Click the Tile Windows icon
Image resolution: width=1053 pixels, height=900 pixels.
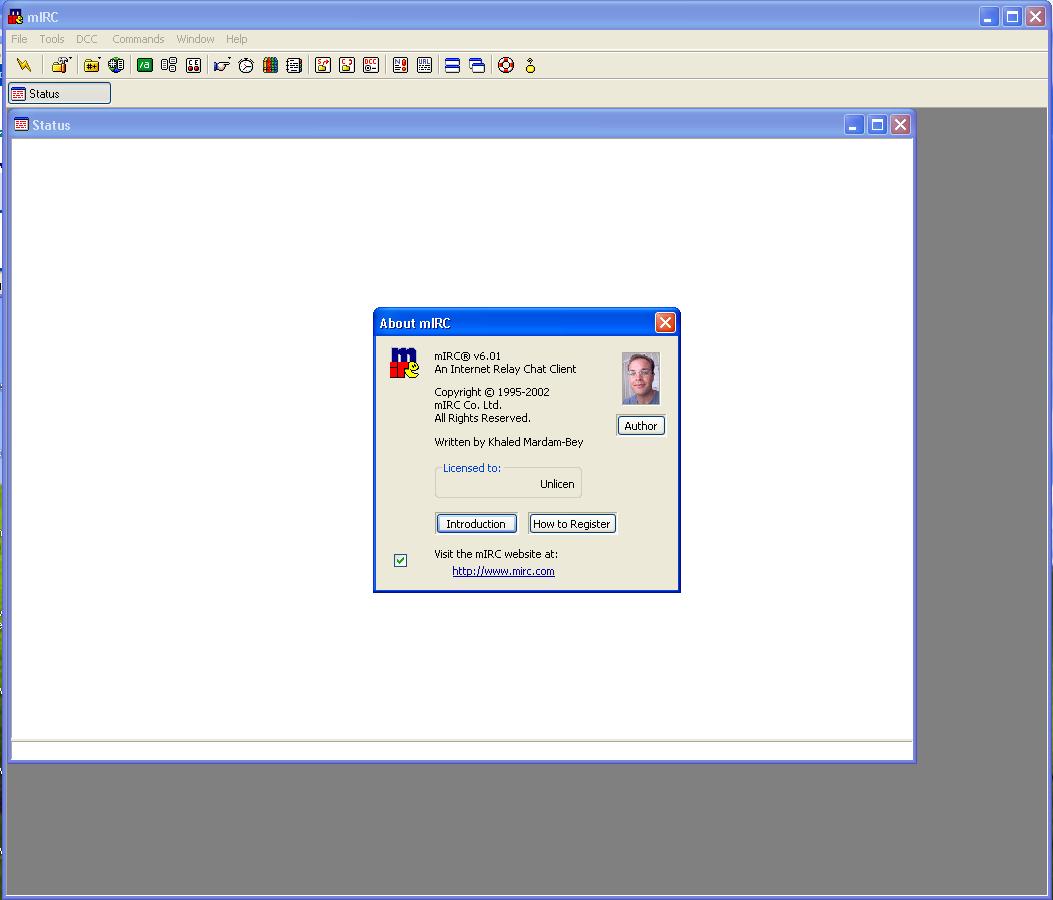453,65
